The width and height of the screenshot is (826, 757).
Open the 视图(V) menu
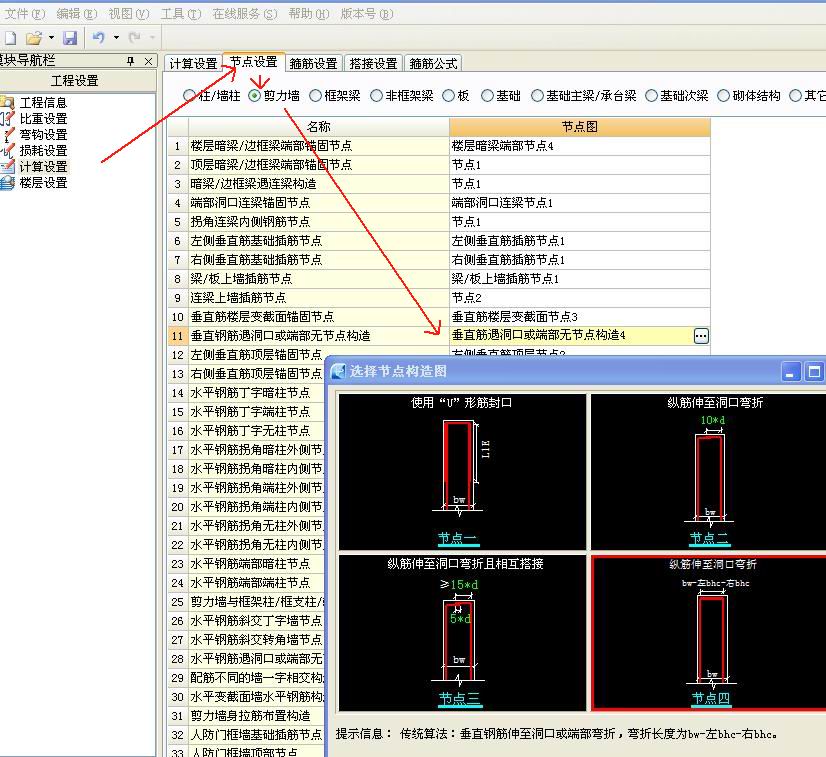point(129,14)
